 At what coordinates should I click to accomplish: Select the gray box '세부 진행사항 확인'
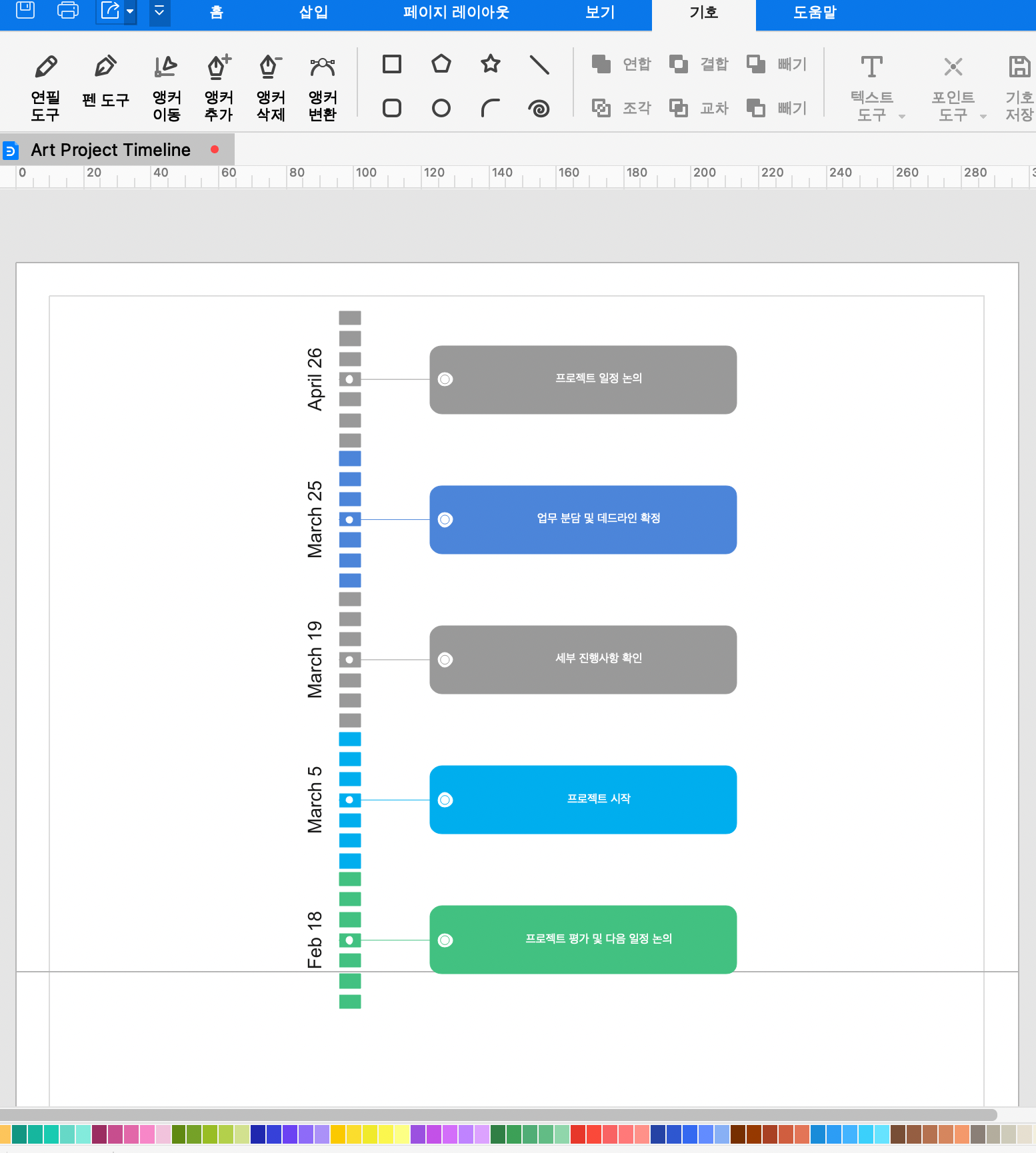583,659
